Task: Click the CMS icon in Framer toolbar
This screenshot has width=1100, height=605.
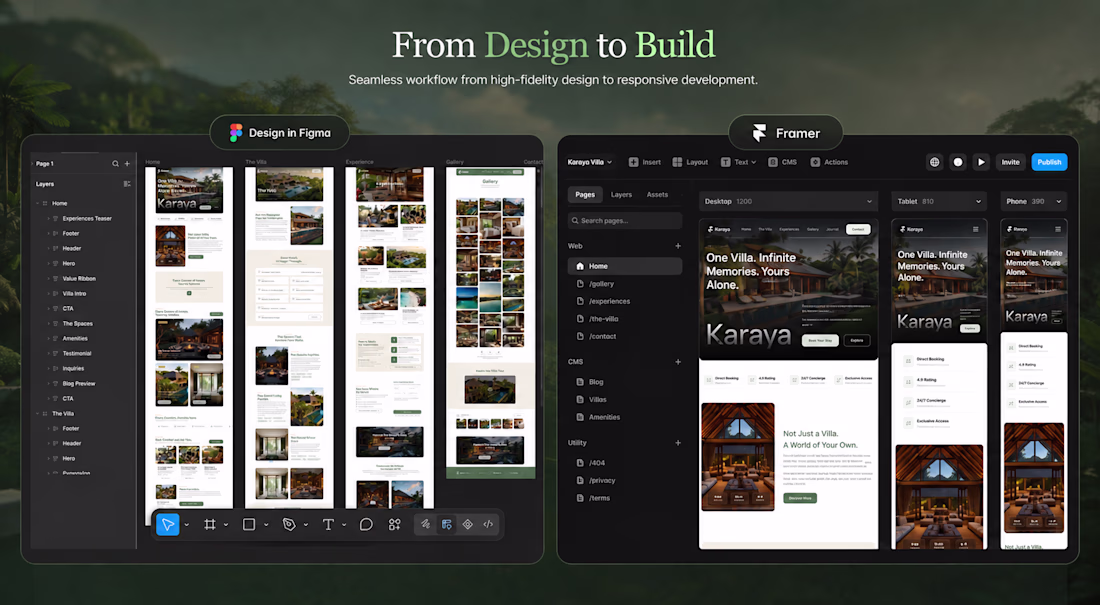Action: click(x=772, y=162)
